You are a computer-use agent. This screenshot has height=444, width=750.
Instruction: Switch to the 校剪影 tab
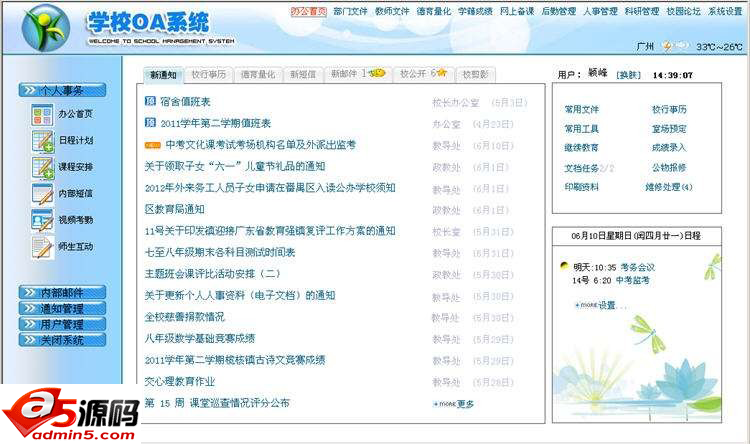pos(475,75)
